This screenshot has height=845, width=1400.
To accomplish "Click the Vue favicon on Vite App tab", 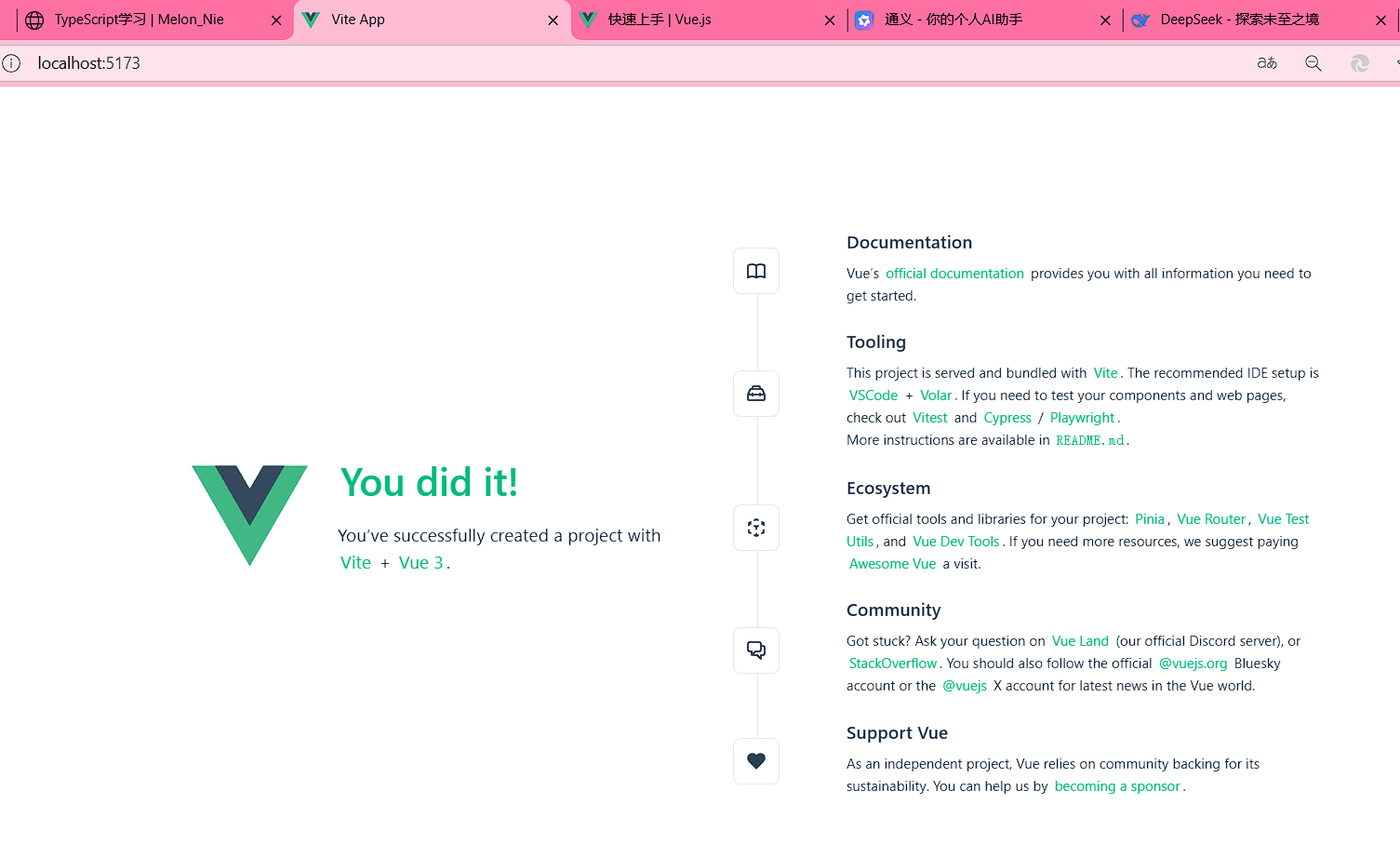I will [x=311, y=20].
